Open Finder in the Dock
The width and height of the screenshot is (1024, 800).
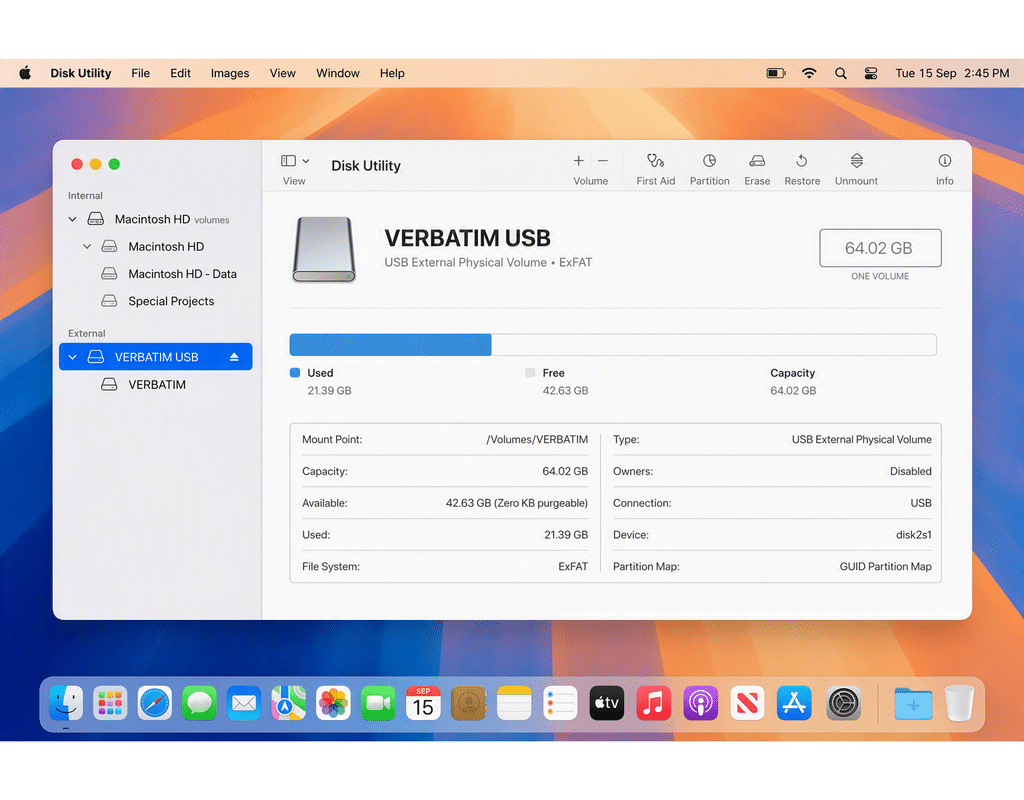(66, 703)
